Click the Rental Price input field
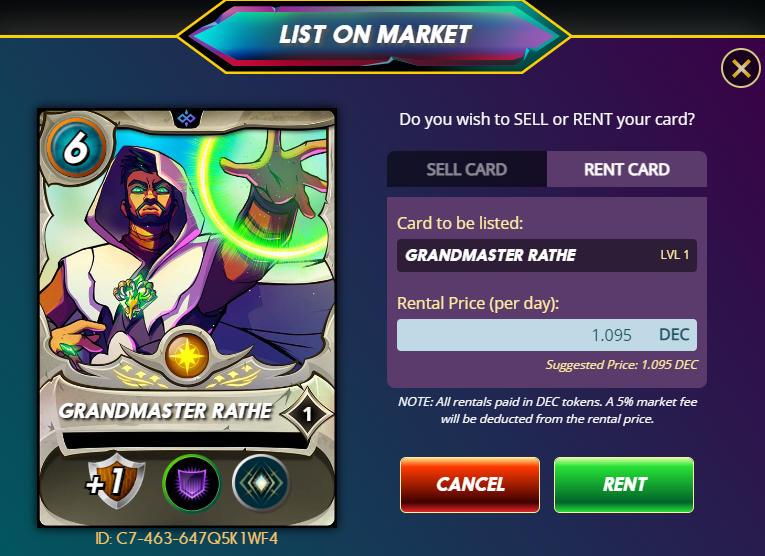Screen dimensions: 765x556 click(546, 335)
